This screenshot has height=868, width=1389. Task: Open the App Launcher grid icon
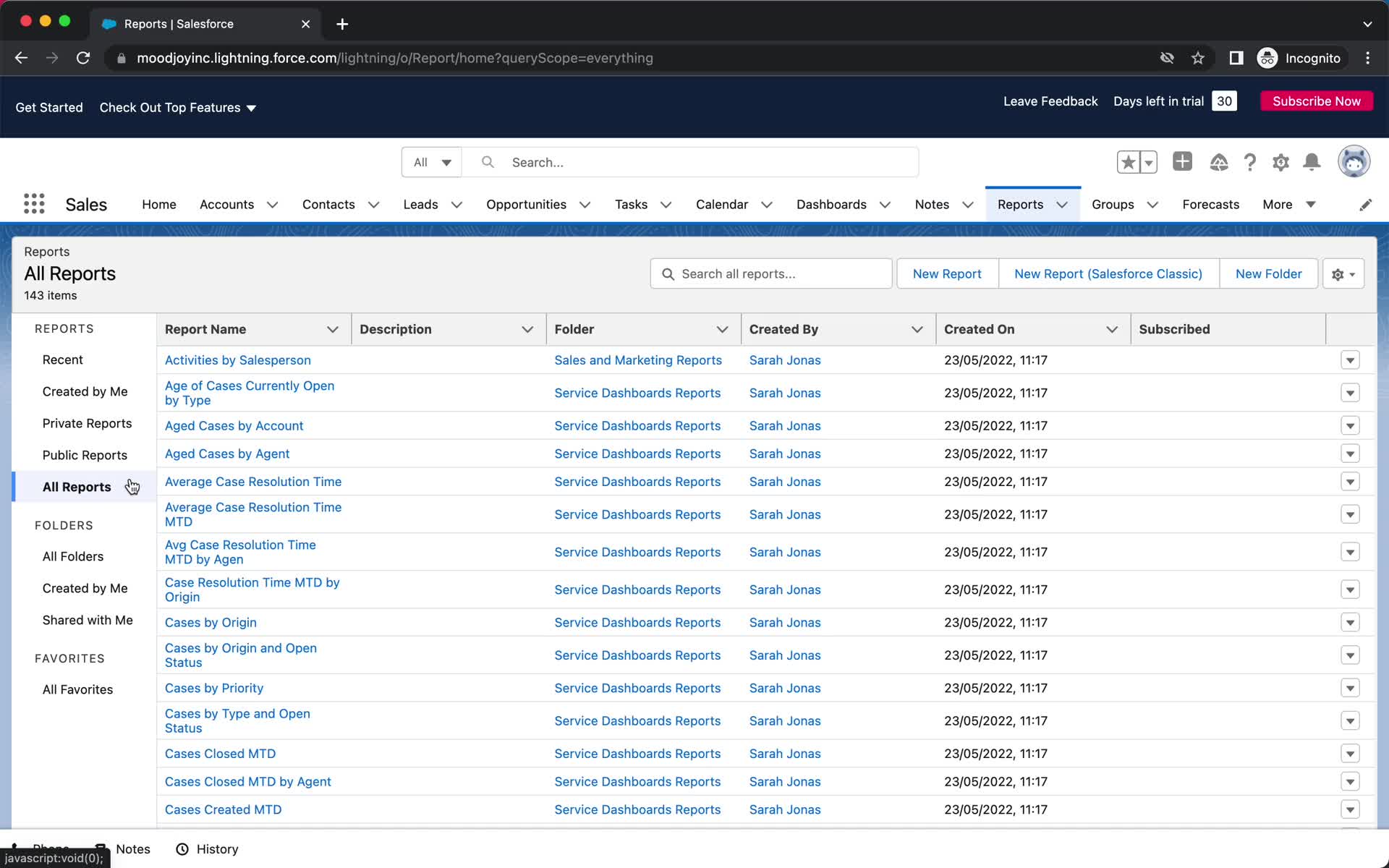(34, 204)
